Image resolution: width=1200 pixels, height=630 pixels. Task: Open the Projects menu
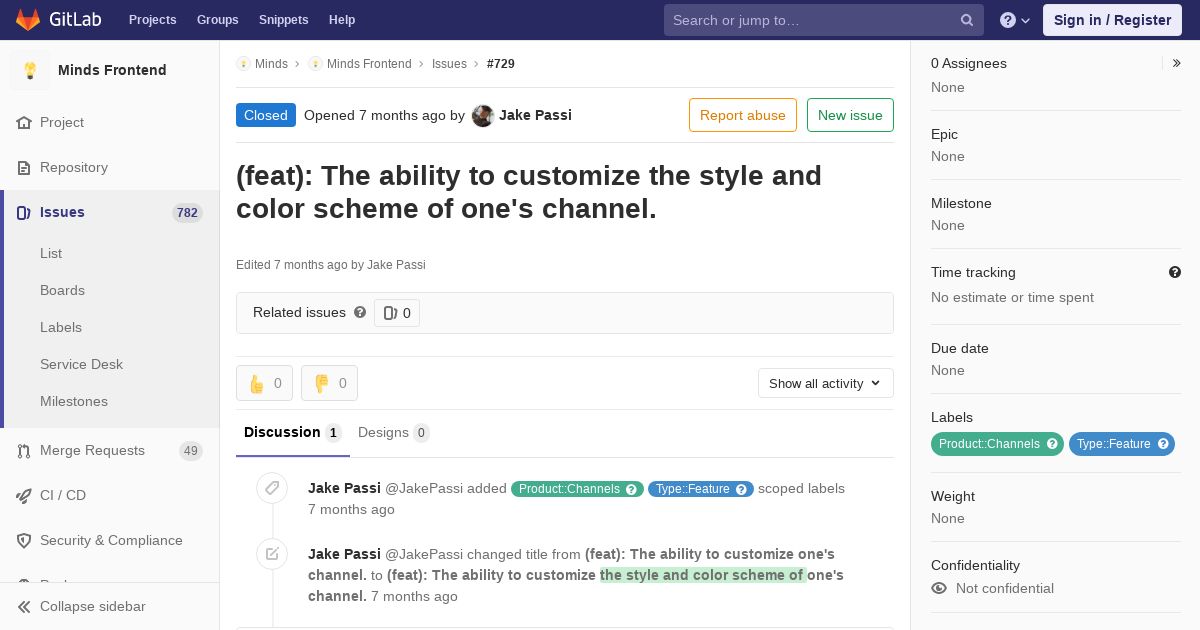pyautogui.click(x=152, y=20)
